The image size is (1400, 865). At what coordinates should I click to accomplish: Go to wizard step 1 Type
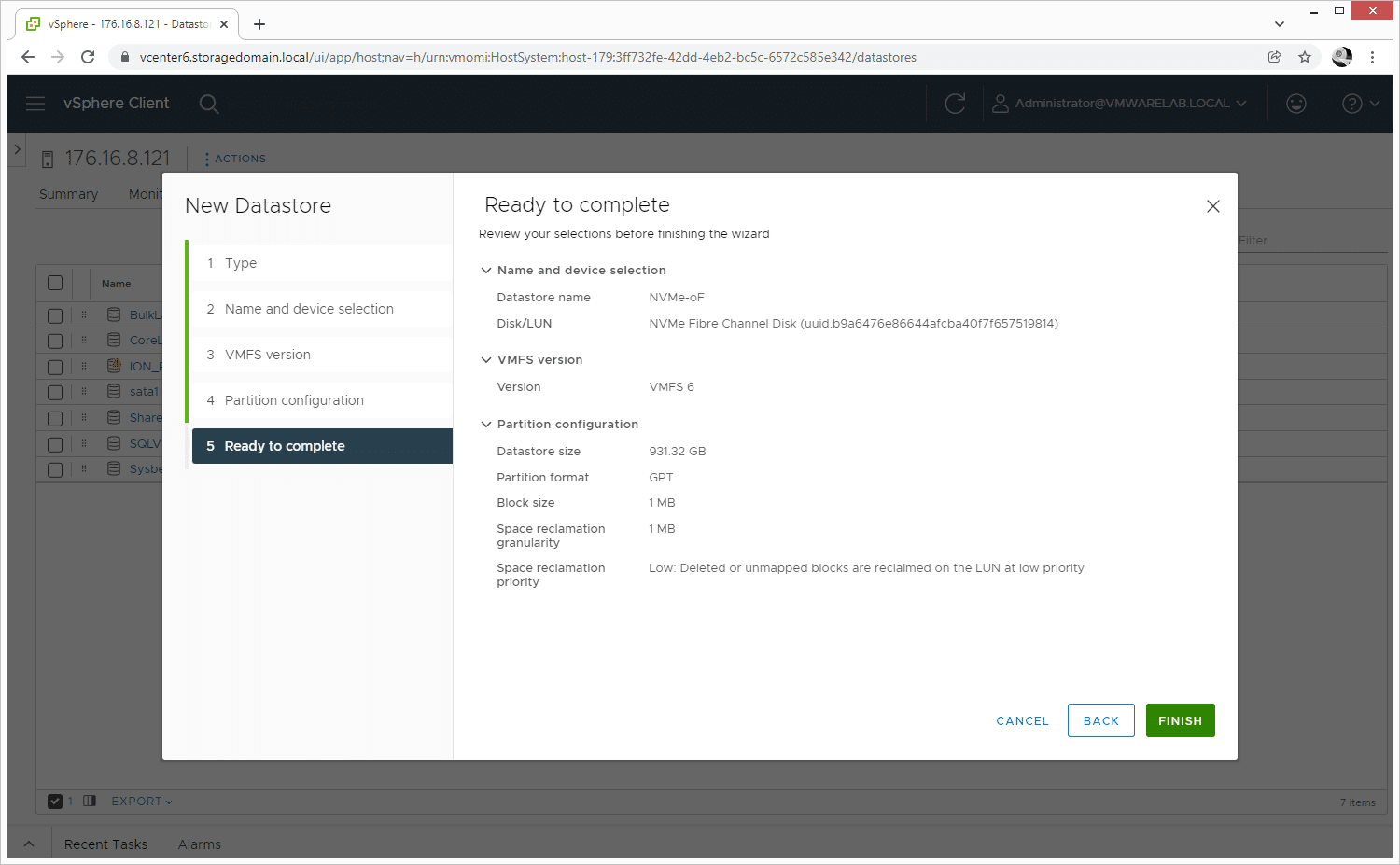point(322,263)
